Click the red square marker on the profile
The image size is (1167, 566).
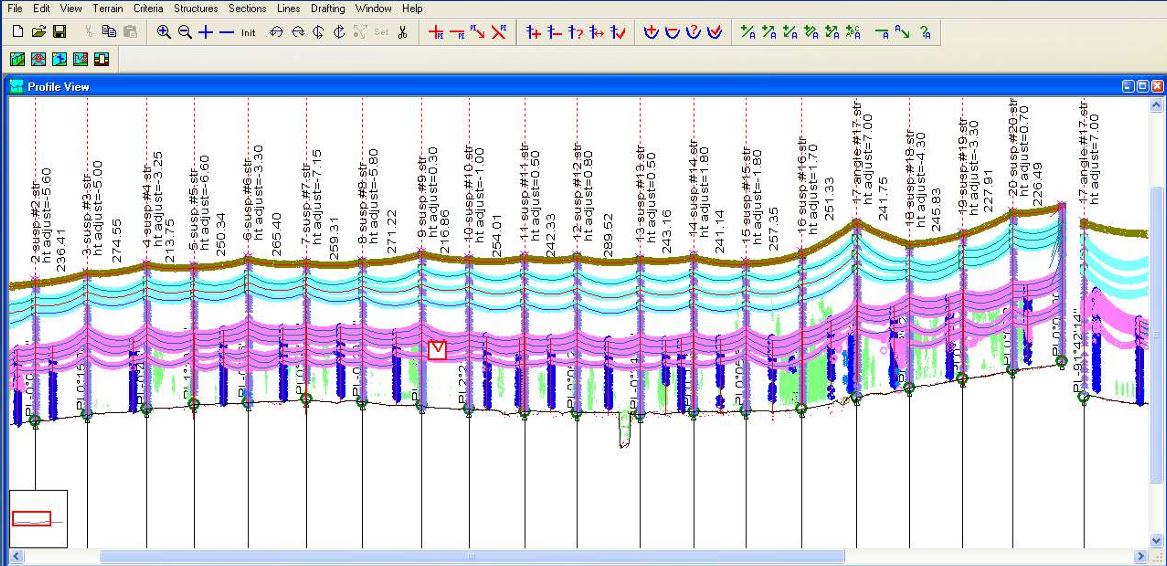point(437,349)
